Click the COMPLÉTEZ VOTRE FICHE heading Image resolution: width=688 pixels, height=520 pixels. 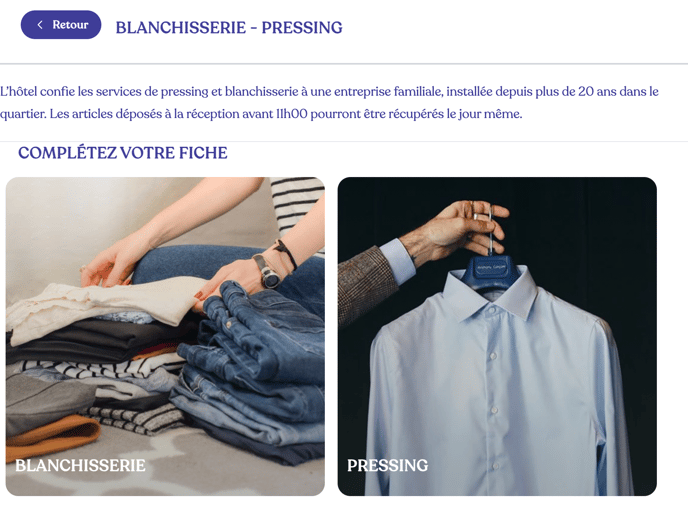[x=123, y=153]
